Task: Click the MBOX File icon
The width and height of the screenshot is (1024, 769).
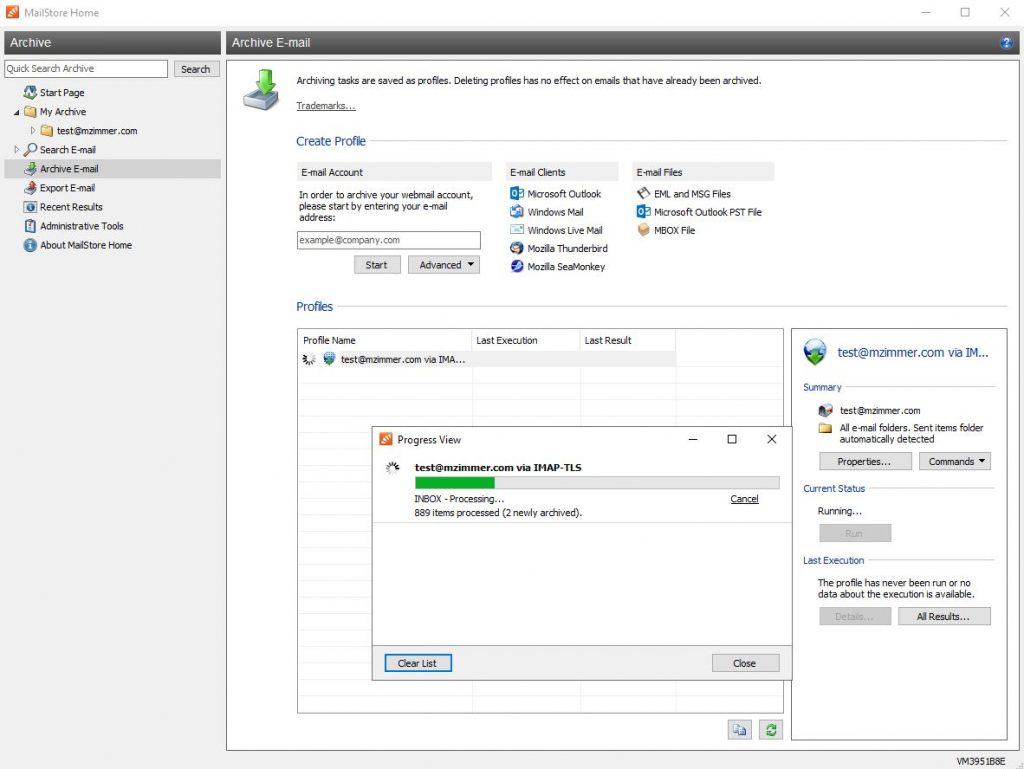Action: pyautogui.click(x=644, y=230)
